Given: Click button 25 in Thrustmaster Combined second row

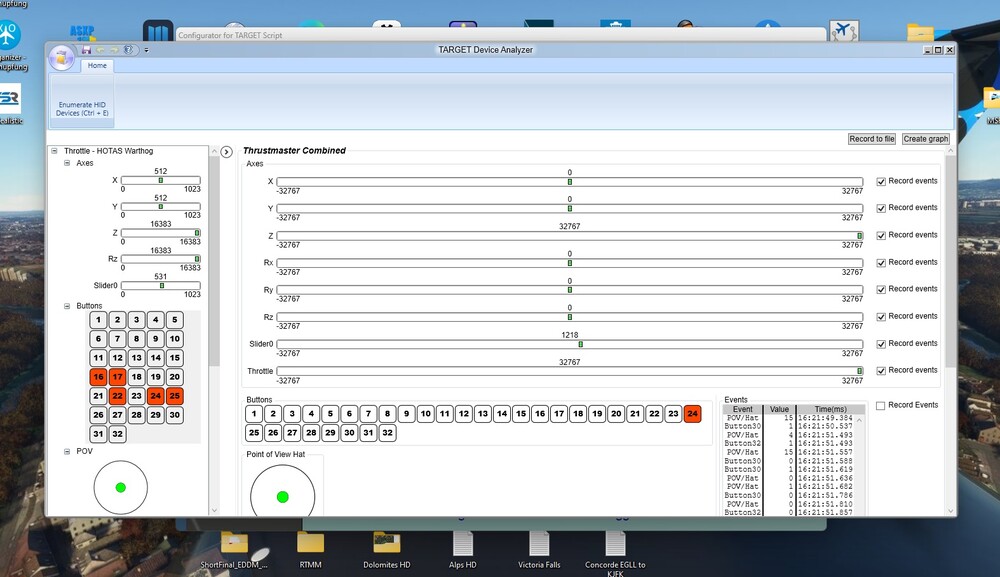Looking at the screenshot, I should 254,433.
